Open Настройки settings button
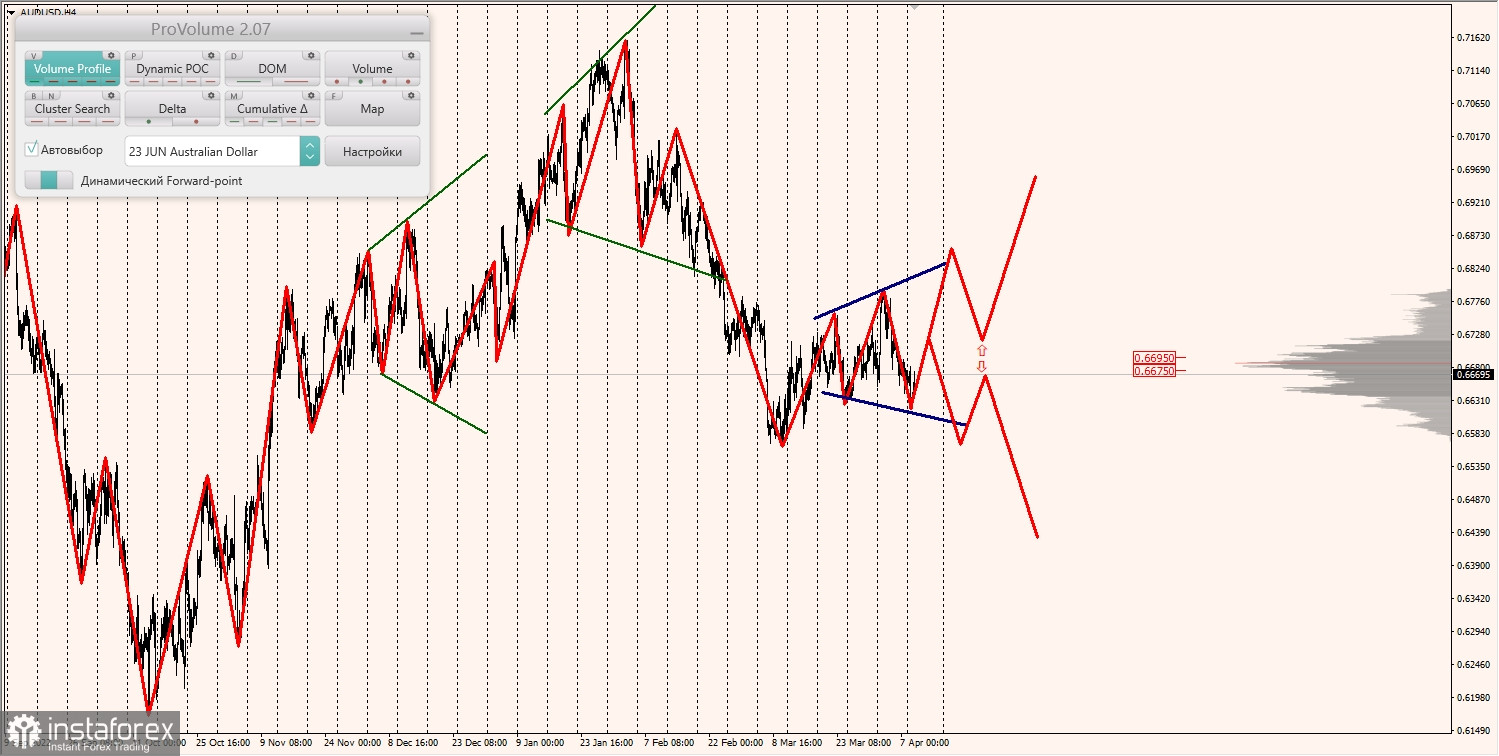 [372, 152]
